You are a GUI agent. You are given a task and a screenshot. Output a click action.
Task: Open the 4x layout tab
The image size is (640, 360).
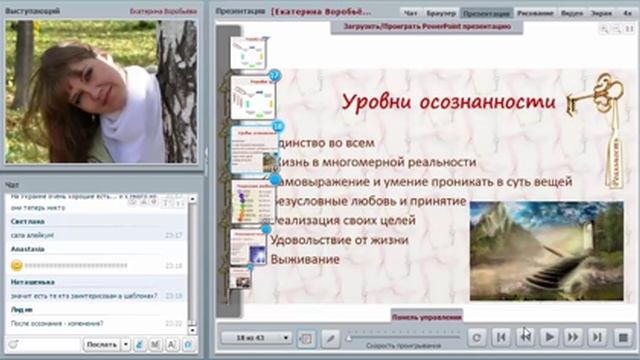click(627, 13)
